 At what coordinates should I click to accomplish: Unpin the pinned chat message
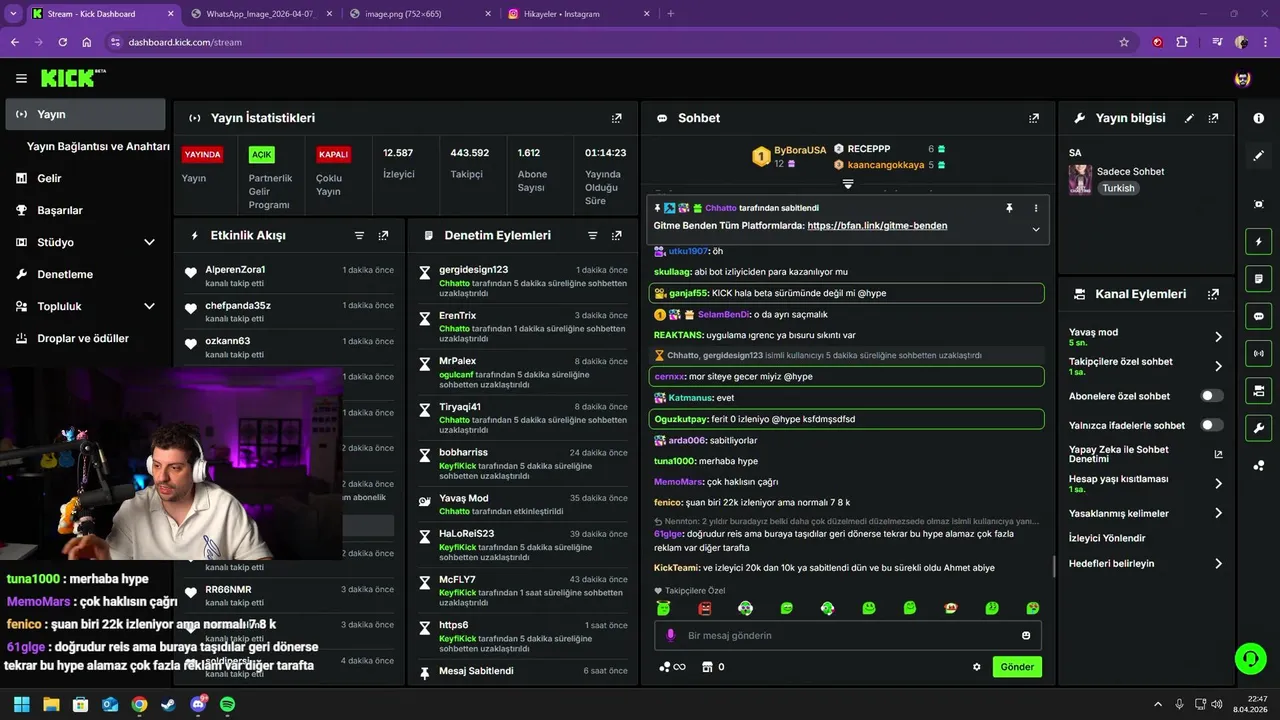click(x=1009, y=208)
